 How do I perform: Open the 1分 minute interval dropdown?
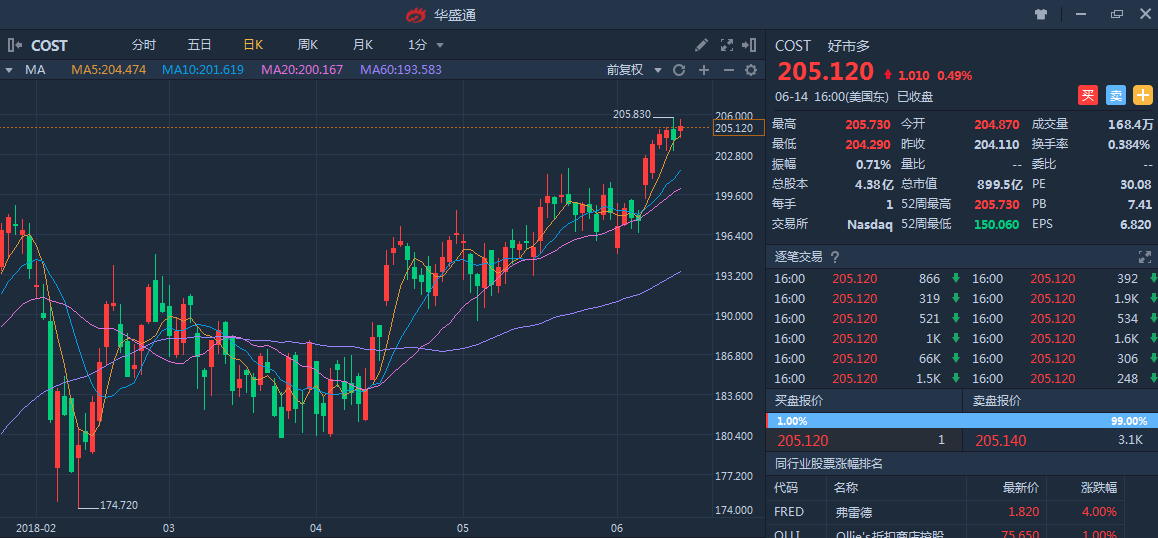pyautogui.click(x=424, y=45)
